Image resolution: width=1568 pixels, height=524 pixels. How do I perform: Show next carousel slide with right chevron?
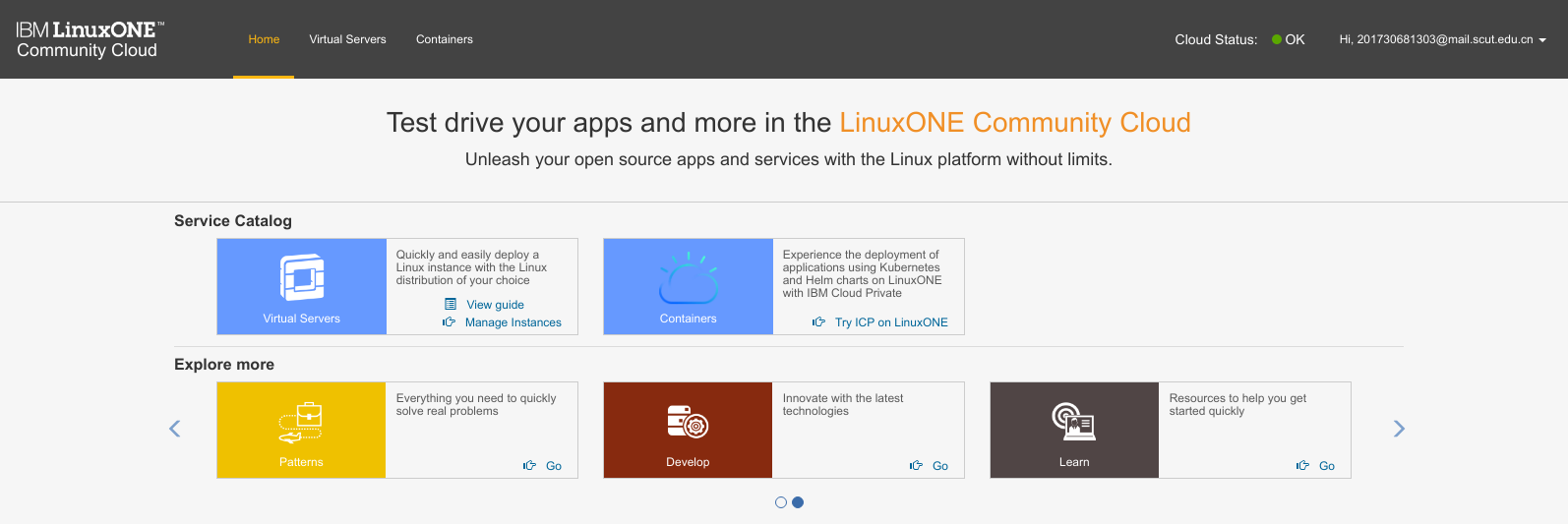tap(1399, 429)
